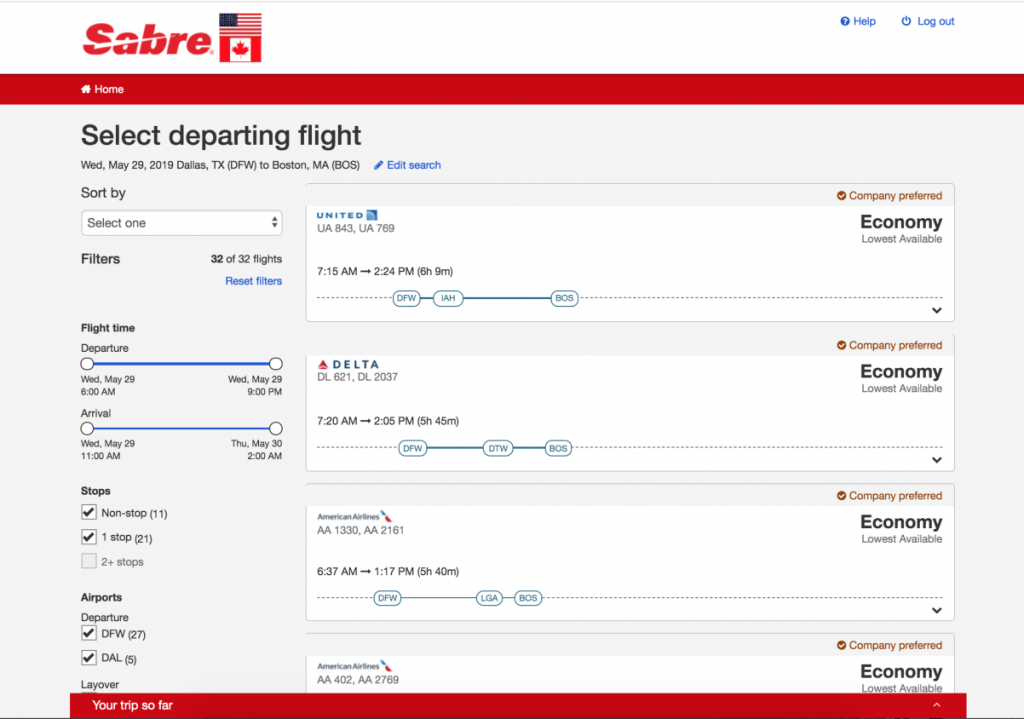Click the 6:37 AM to 1:17 PM time text
The height and width of the screenshot is (719, 1024).
coord(388,571)
